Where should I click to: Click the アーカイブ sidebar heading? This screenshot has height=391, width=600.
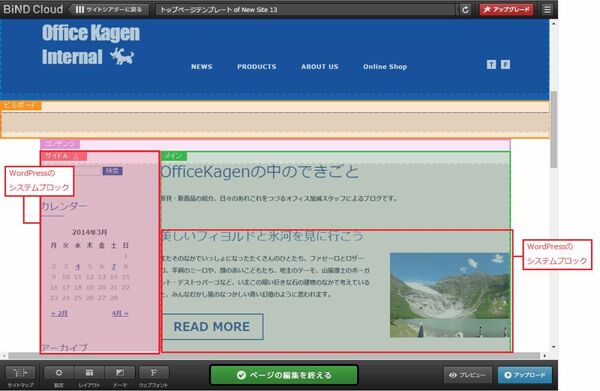[x=64, y=347]
